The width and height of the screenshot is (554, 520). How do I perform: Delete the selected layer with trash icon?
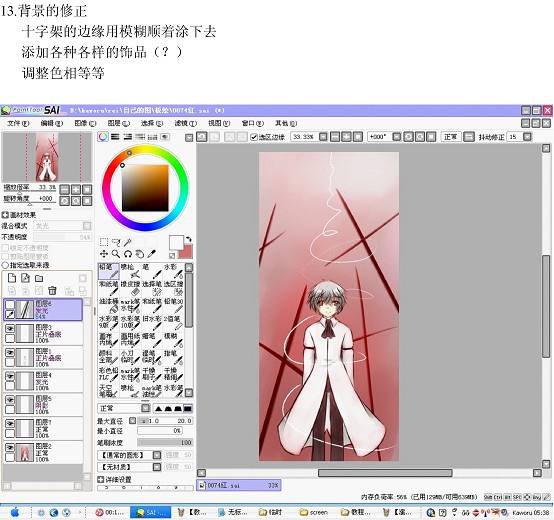(52, 291)
